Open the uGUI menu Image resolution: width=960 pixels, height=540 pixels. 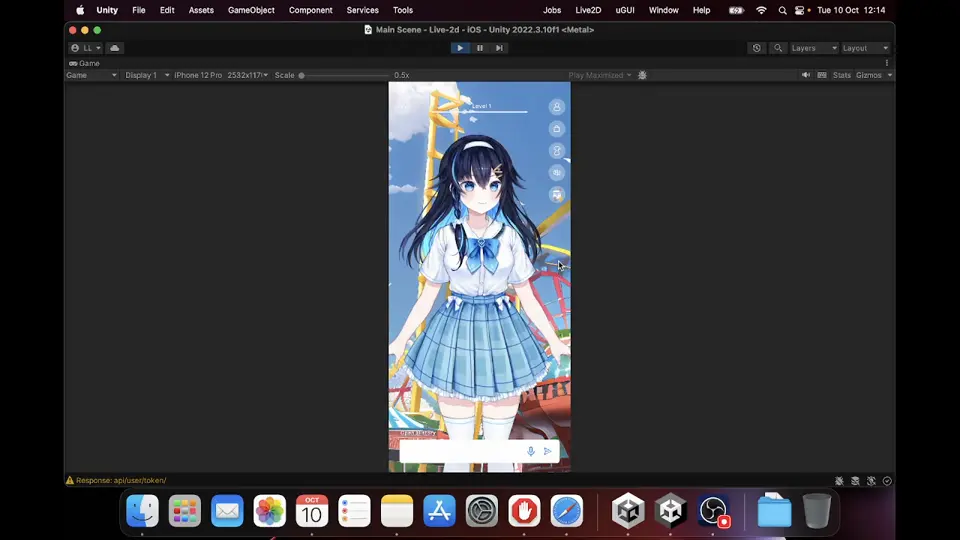tap(624, 10)
